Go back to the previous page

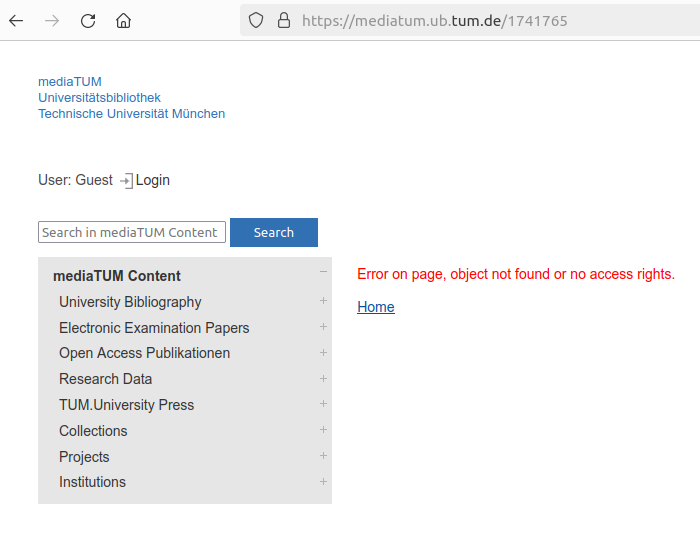pyautogui.click(x=16, y=21)
